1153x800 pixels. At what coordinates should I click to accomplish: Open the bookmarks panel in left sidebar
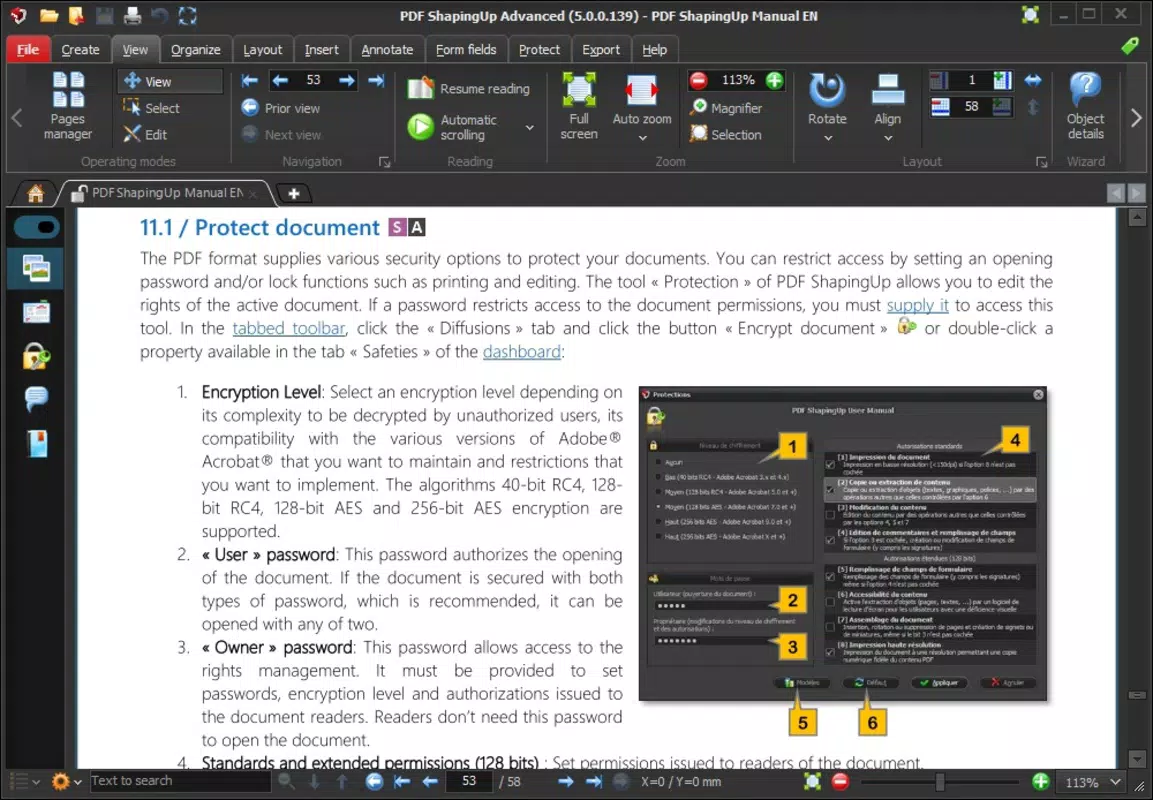(36, 443)
